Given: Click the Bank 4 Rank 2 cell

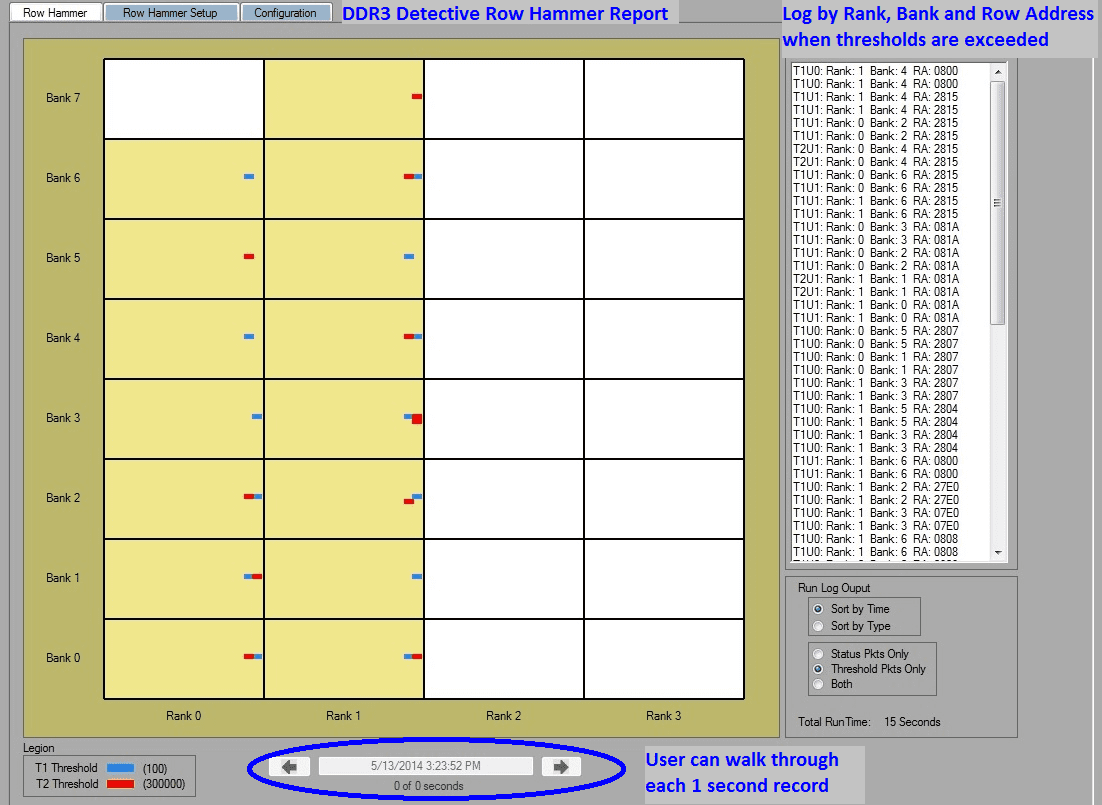Looking at the screenshot, I should 504,339.
